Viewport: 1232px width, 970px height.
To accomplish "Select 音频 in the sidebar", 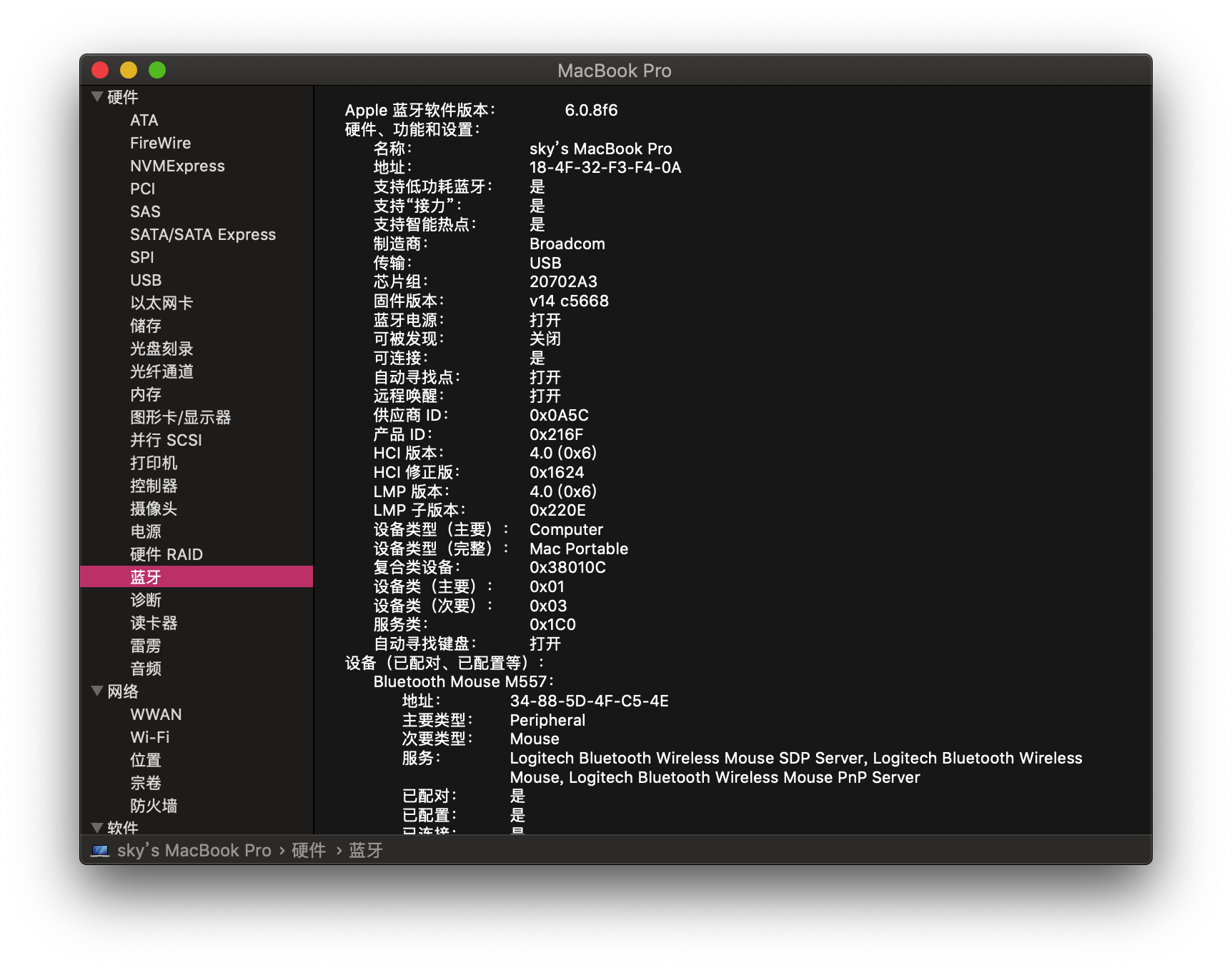I will click(x=146, y=669).
